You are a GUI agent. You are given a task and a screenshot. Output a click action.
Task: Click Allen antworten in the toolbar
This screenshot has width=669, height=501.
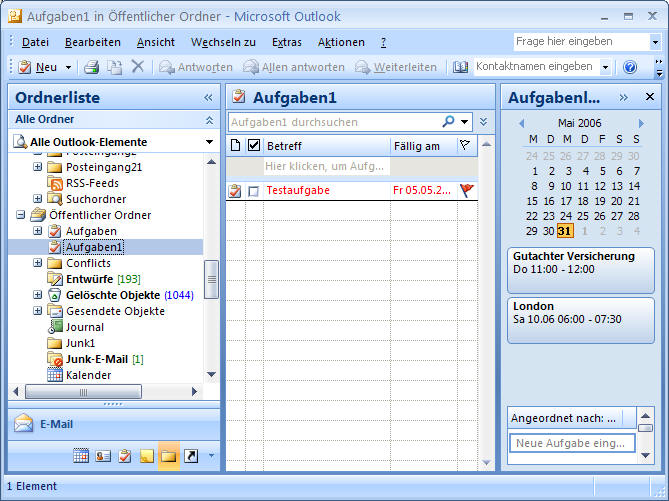294,67
